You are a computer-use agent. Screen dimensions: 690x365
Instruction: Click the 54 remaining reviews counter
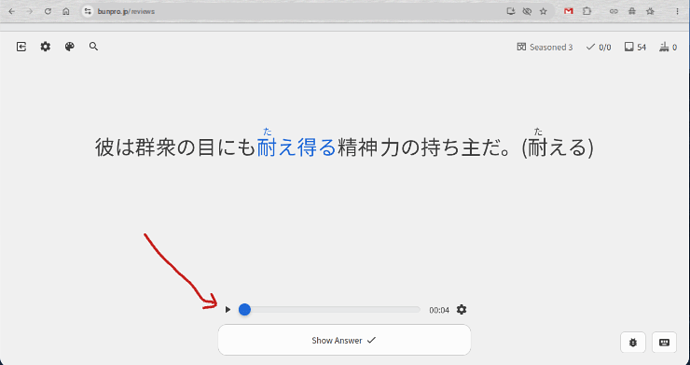635,47
